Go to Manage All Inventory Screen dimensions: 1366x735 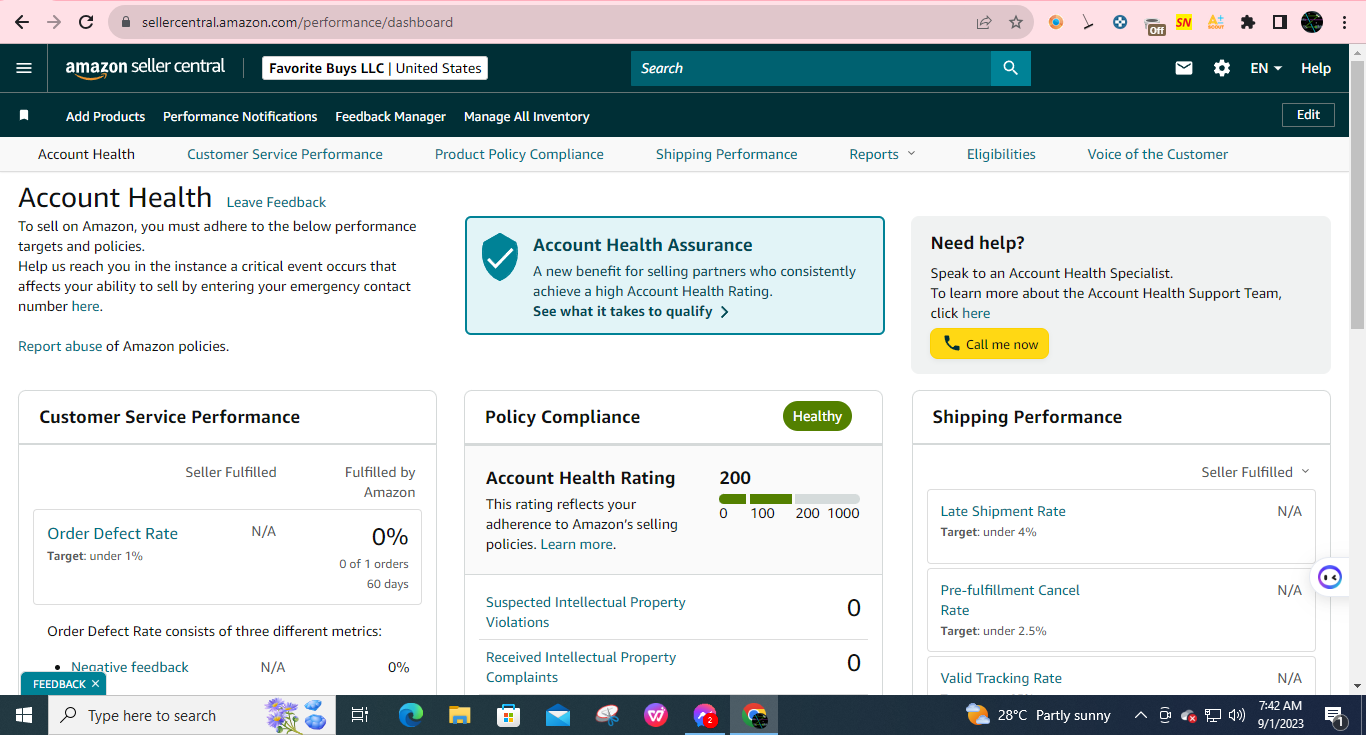point(527,116)
